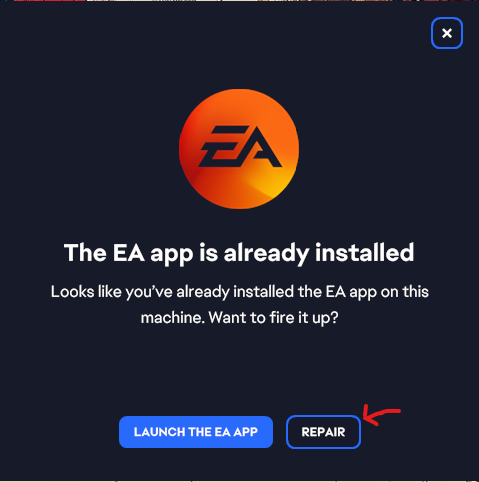Click the words 'EA app' in the description
The image size is (479, 482).
coord(352,292)
